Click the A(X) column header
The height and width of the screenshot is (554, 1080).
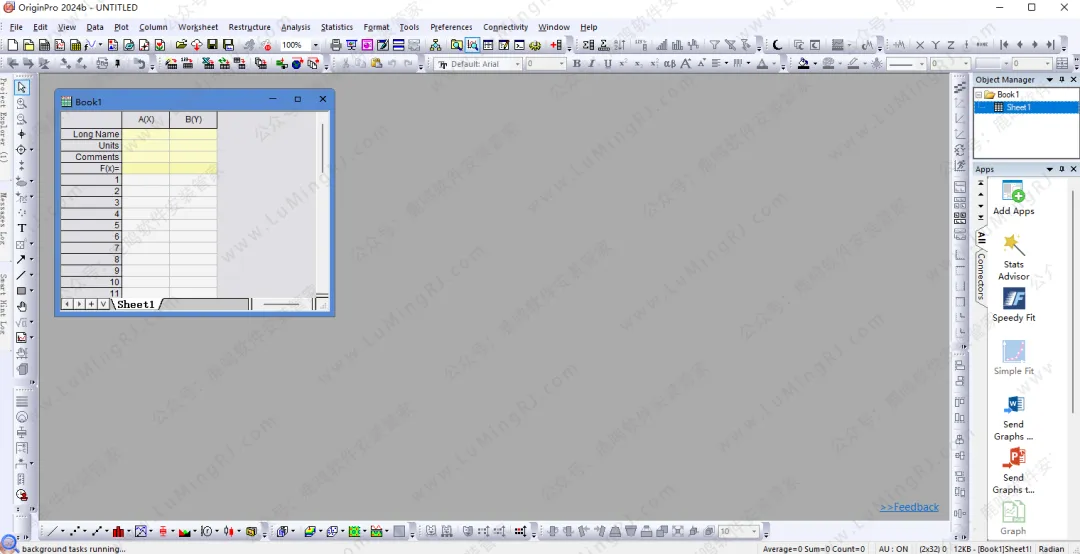coord(146,120)
